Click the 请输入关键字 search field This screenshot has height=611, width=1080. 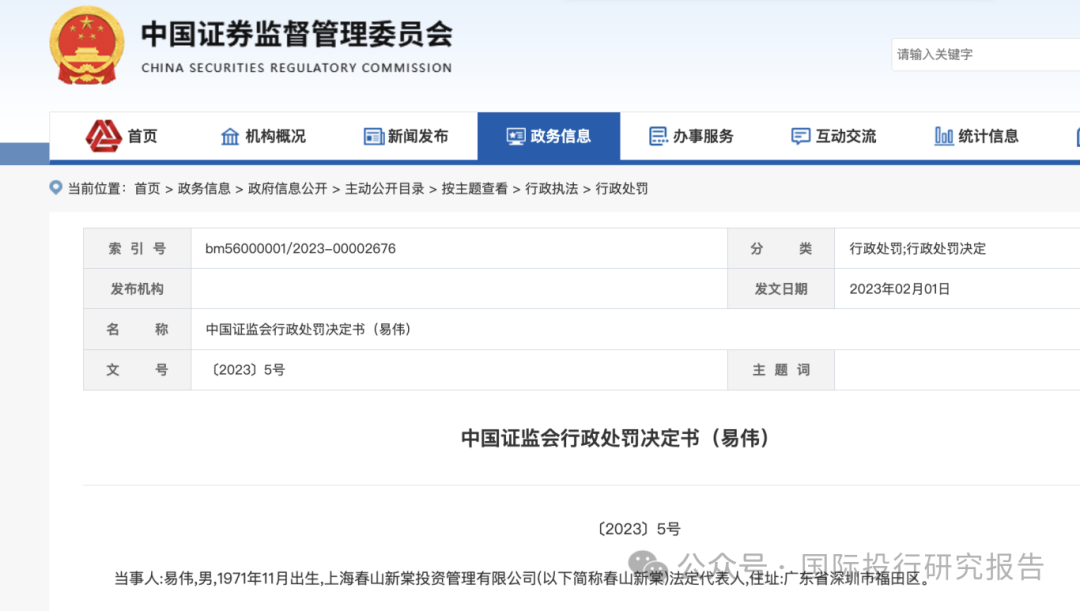tap(986, 54)
